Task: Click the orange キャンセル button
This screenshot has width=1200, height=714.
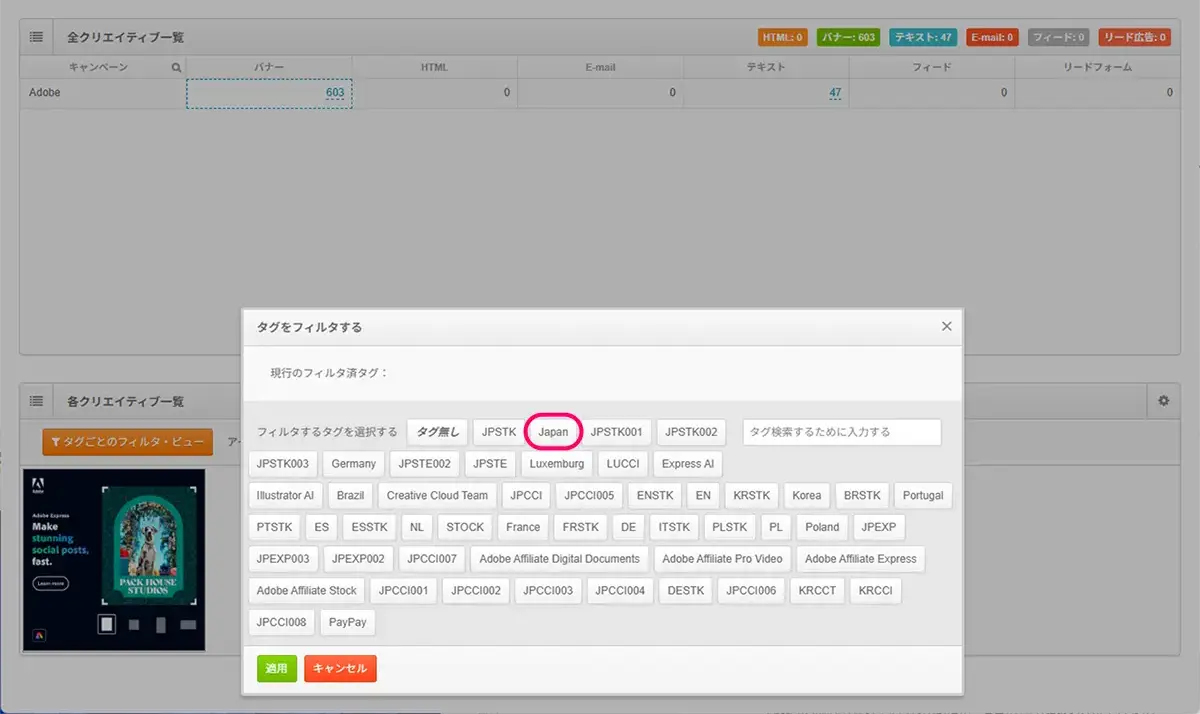Action: click(340, 668)
